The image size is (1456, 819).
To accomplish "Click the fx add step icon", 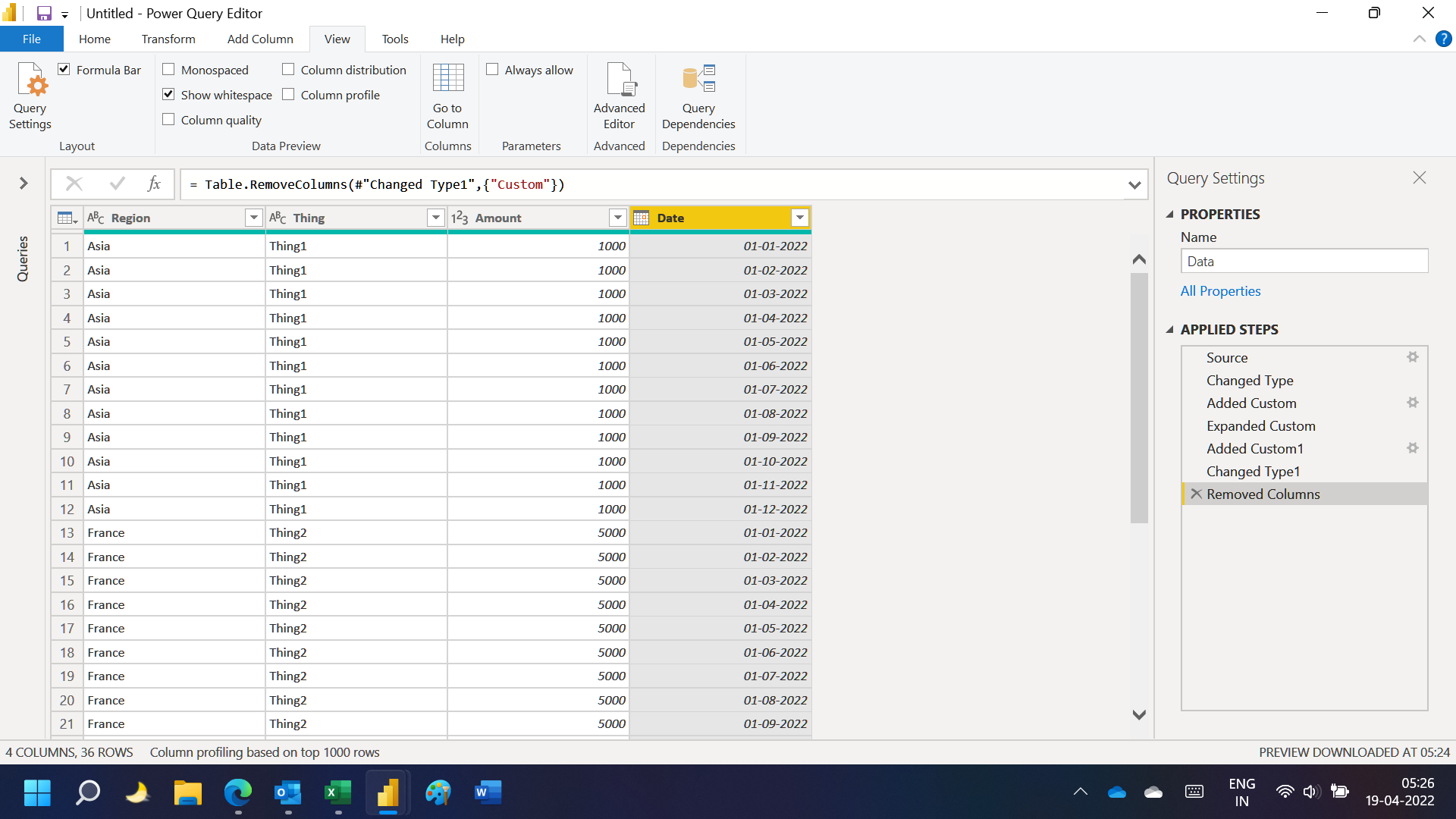I will (x=154, y=184).
